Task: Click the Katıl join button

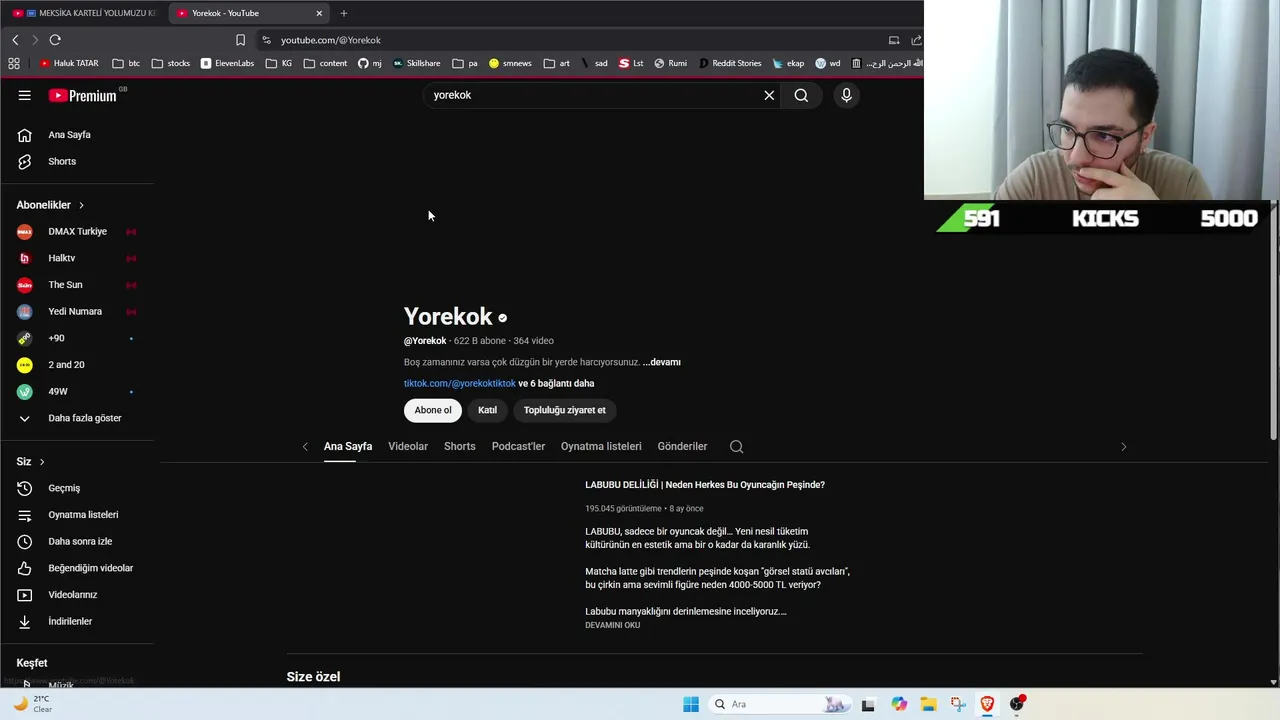Action: pyautogui.click(x=487, y=410)
